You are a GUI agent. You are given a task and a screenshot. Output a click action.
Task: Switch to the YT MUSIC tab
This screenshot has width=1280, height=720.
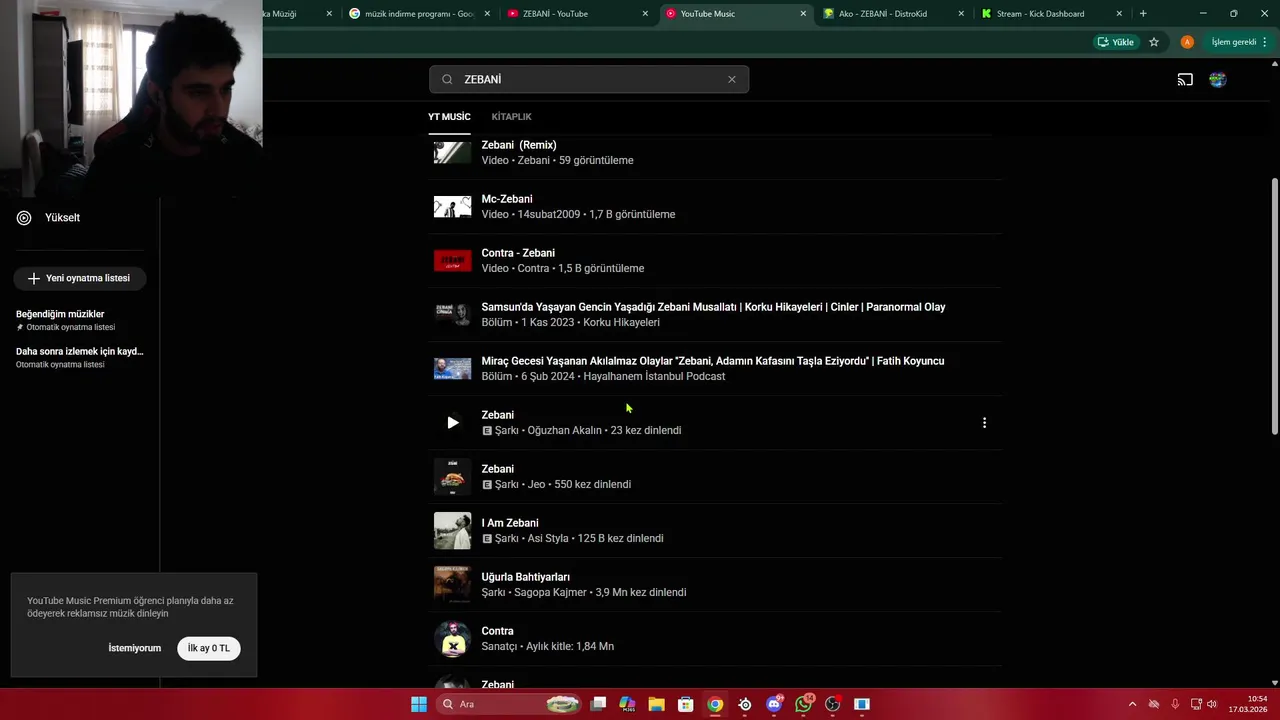point(449,117)
